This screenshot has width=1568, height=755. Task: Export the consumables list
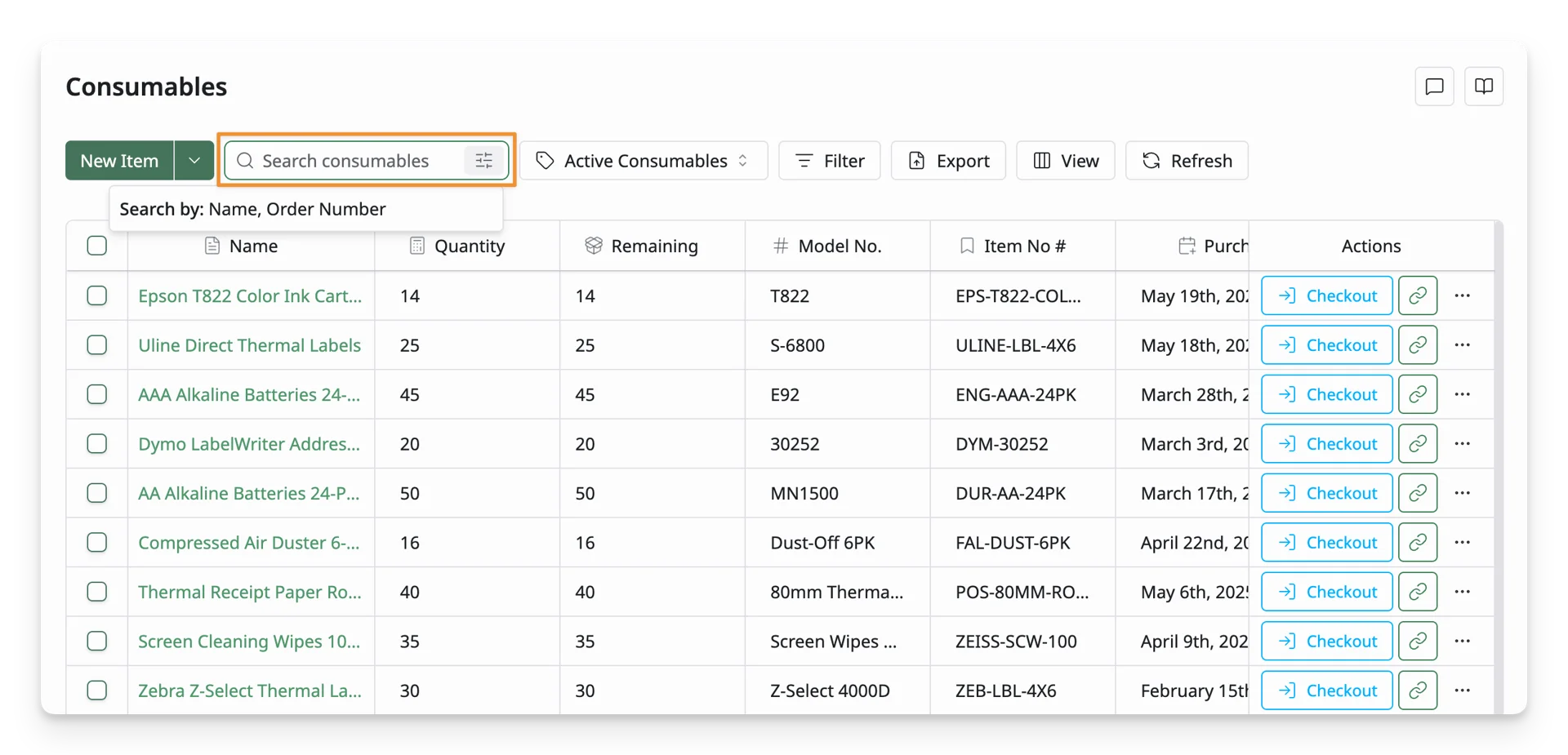949,161
